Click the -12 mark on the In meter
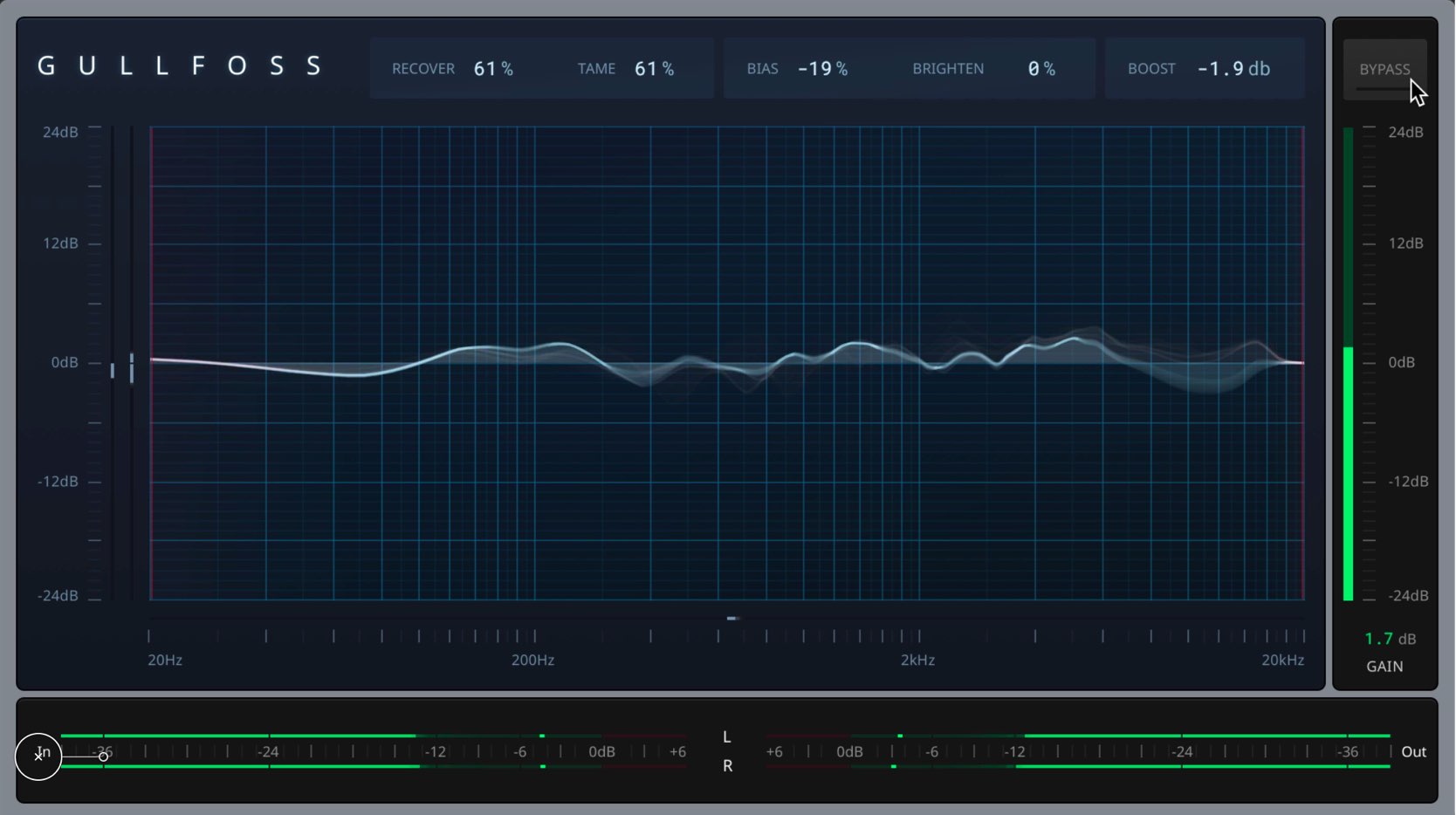 coord(435,752)
